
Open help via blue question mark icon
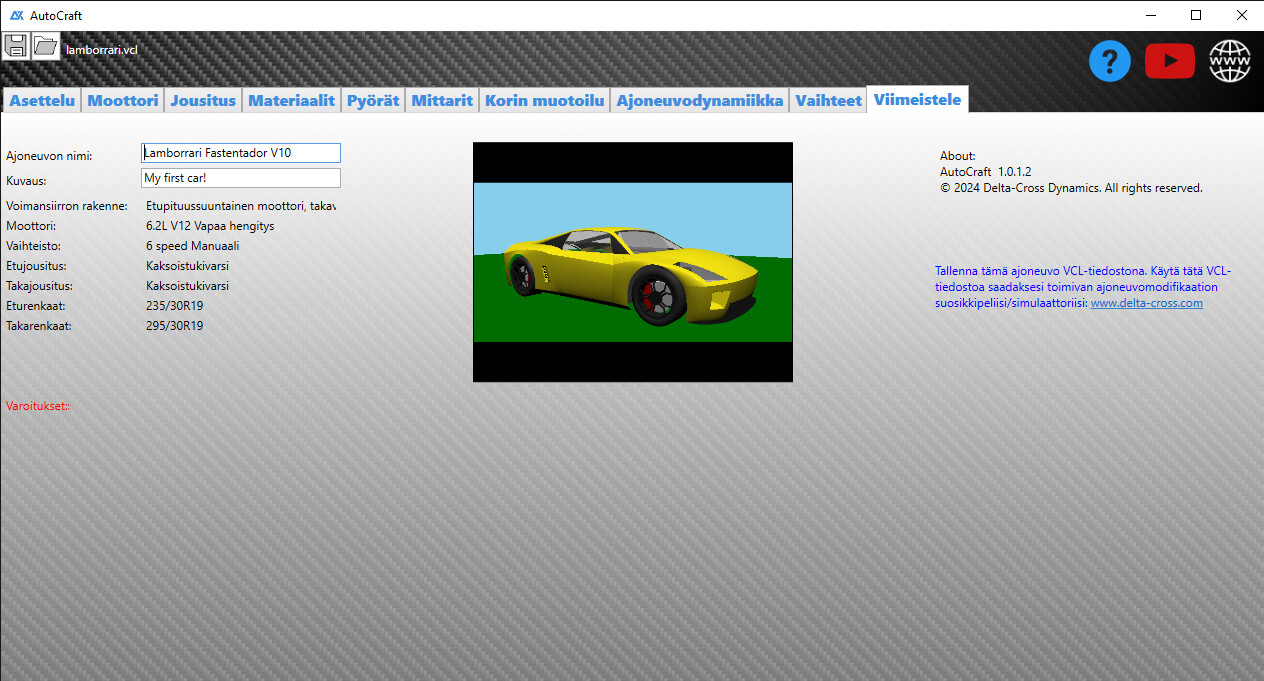click(1109, 62)
